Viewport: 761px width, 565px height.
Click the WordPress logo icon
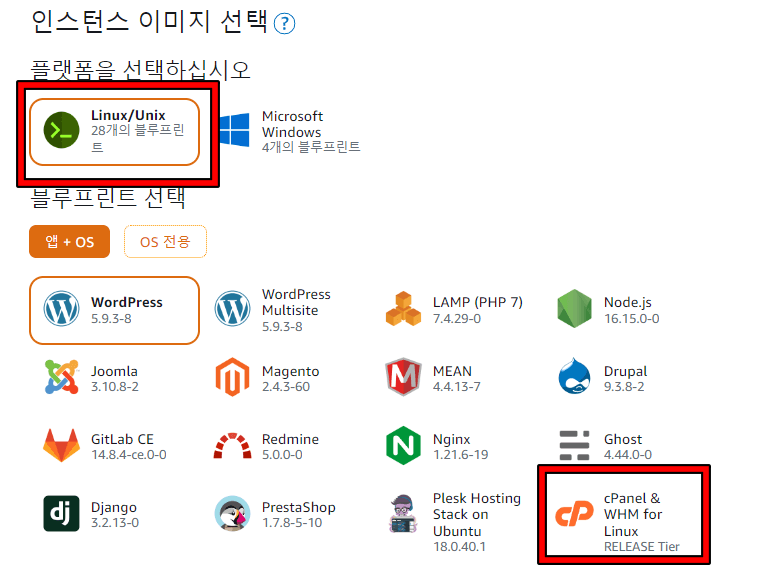click(x=61, y=309)
